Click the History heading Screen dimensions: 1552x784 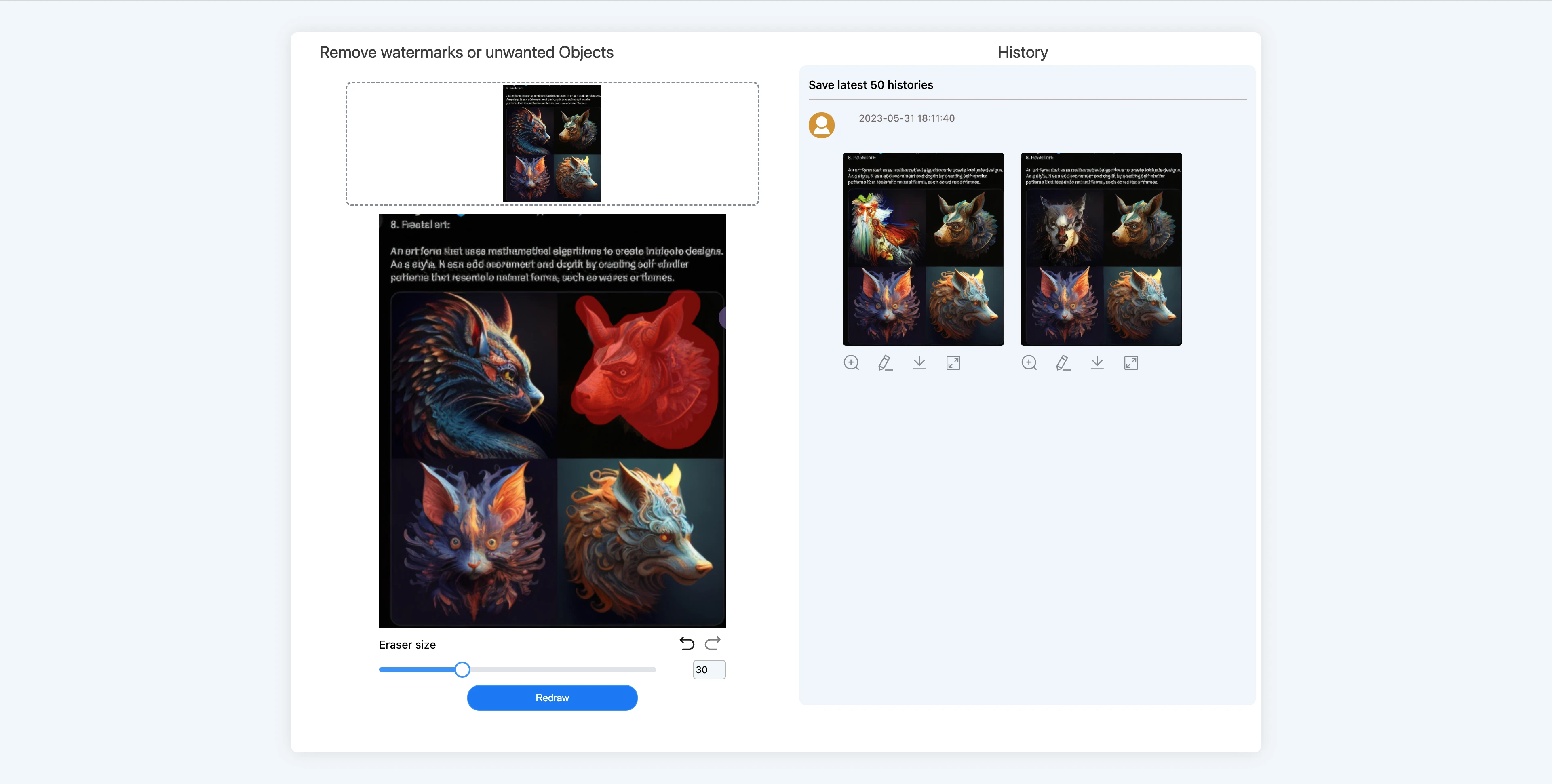coord(1023,53)
